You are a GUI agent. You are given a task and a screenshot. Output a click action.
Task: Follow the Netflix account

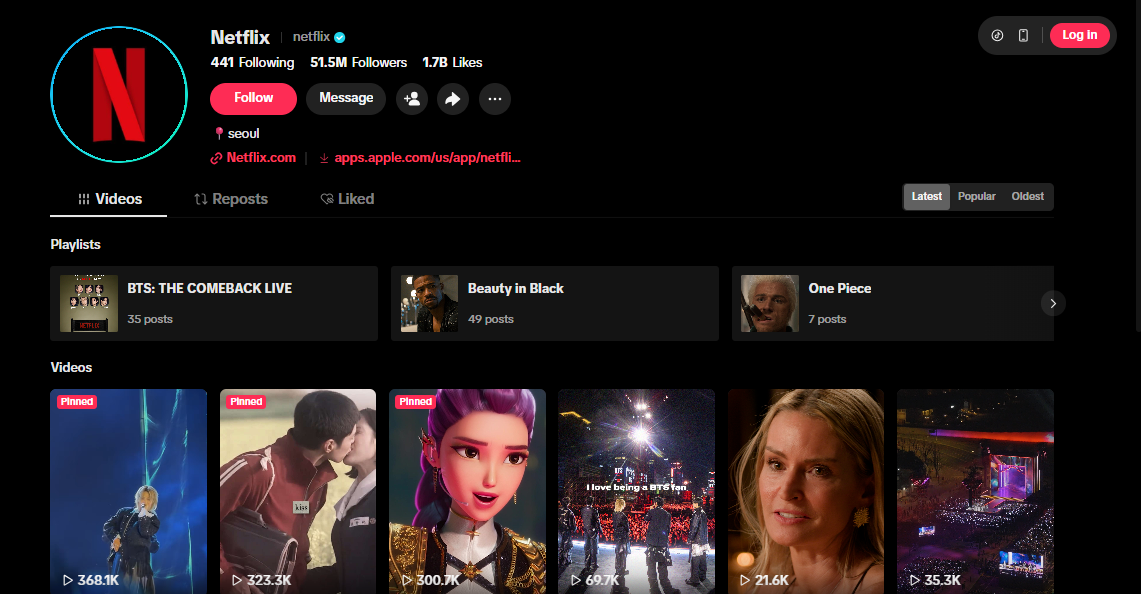[x=252, y=98]
